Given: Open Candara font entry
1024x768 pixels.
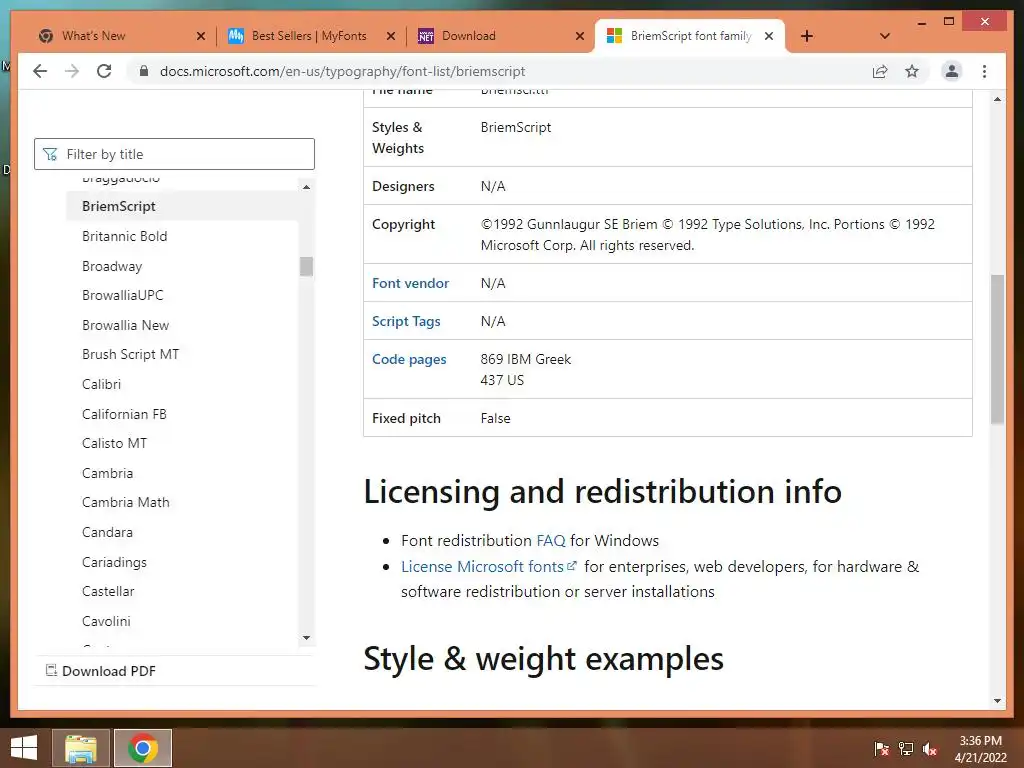Looking at the screenshot, I should point(107,532).
